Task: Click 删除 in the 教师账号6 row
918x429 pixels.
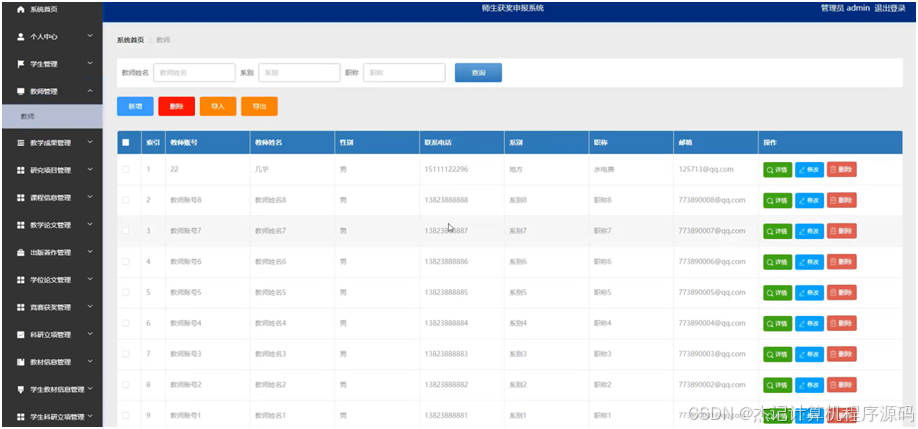Action: [x=841, y=262]
